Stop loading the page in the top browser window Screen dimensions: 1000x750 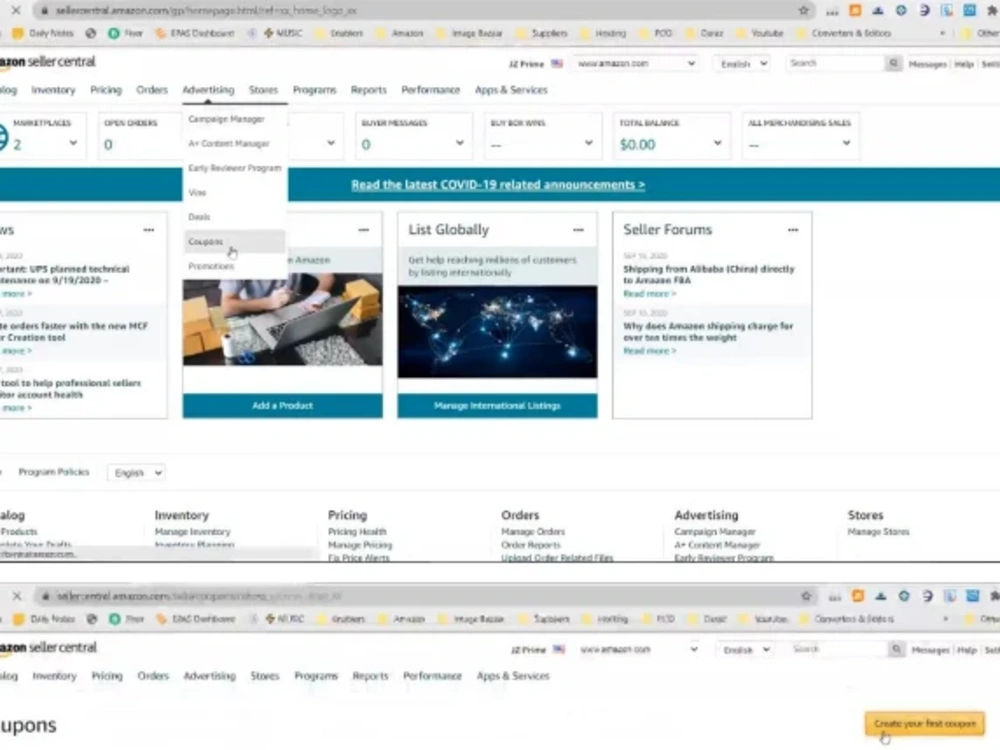point(16,10)
